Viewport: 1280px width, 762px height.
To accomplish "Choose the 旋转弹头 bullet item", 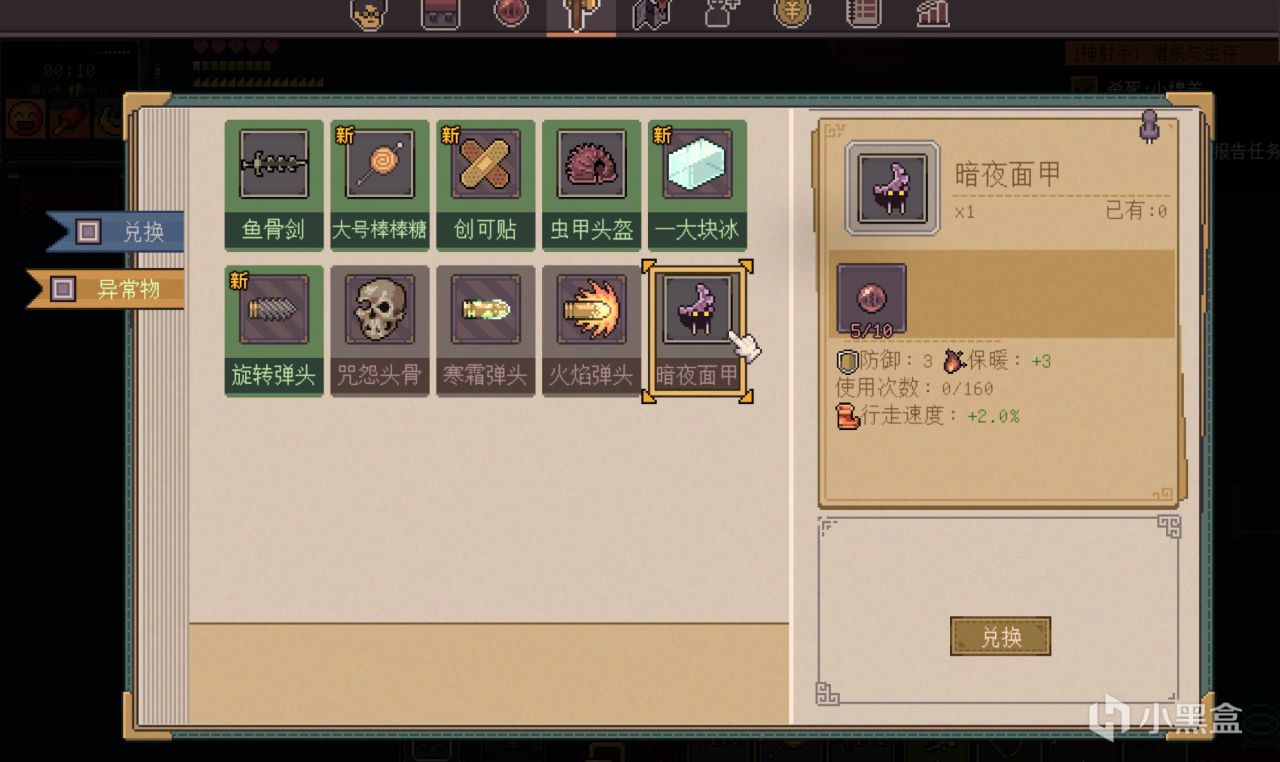I will [x=274, y=331].
